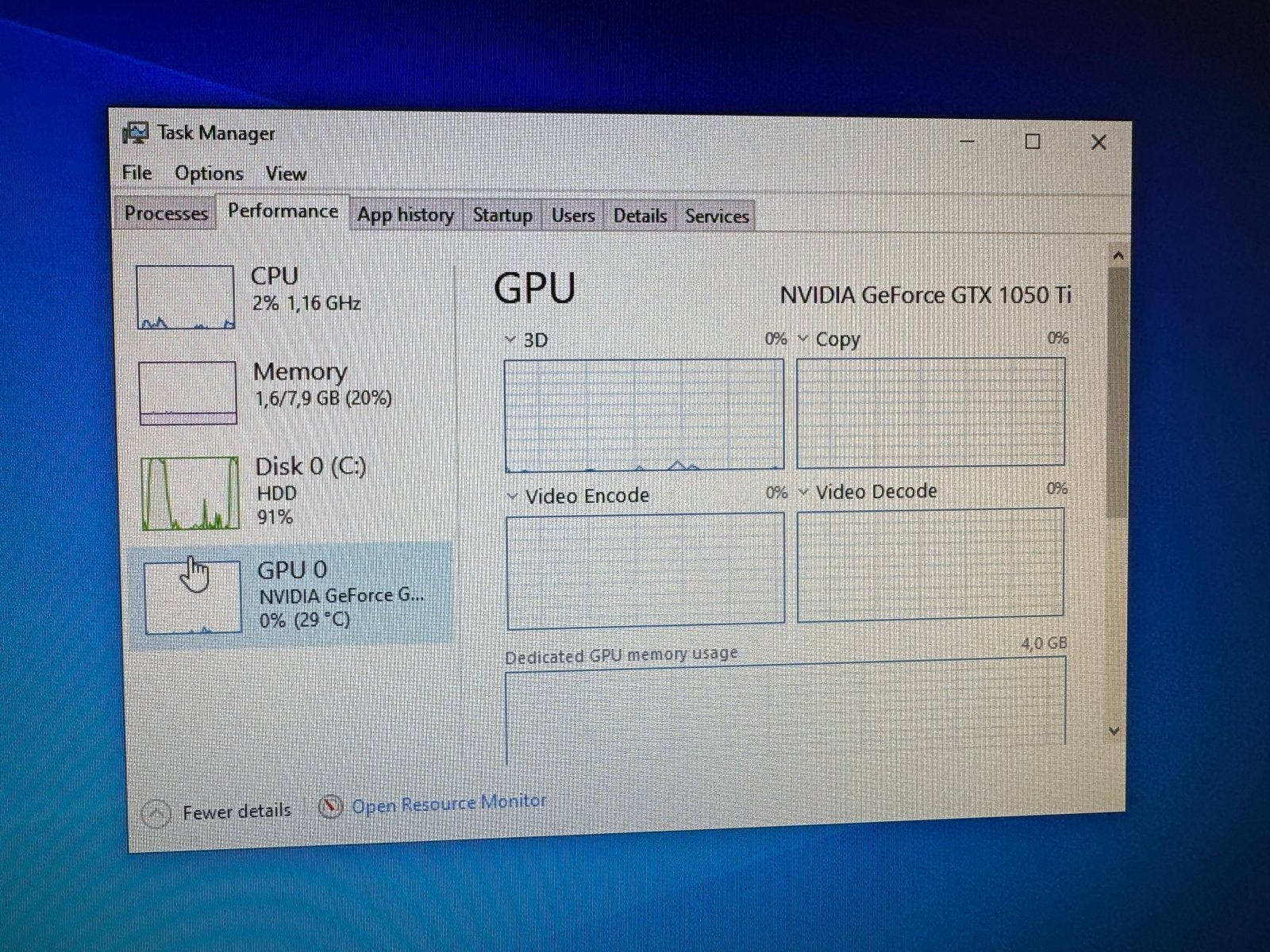Maximize the Task Manager window

tap(1032, 142)
